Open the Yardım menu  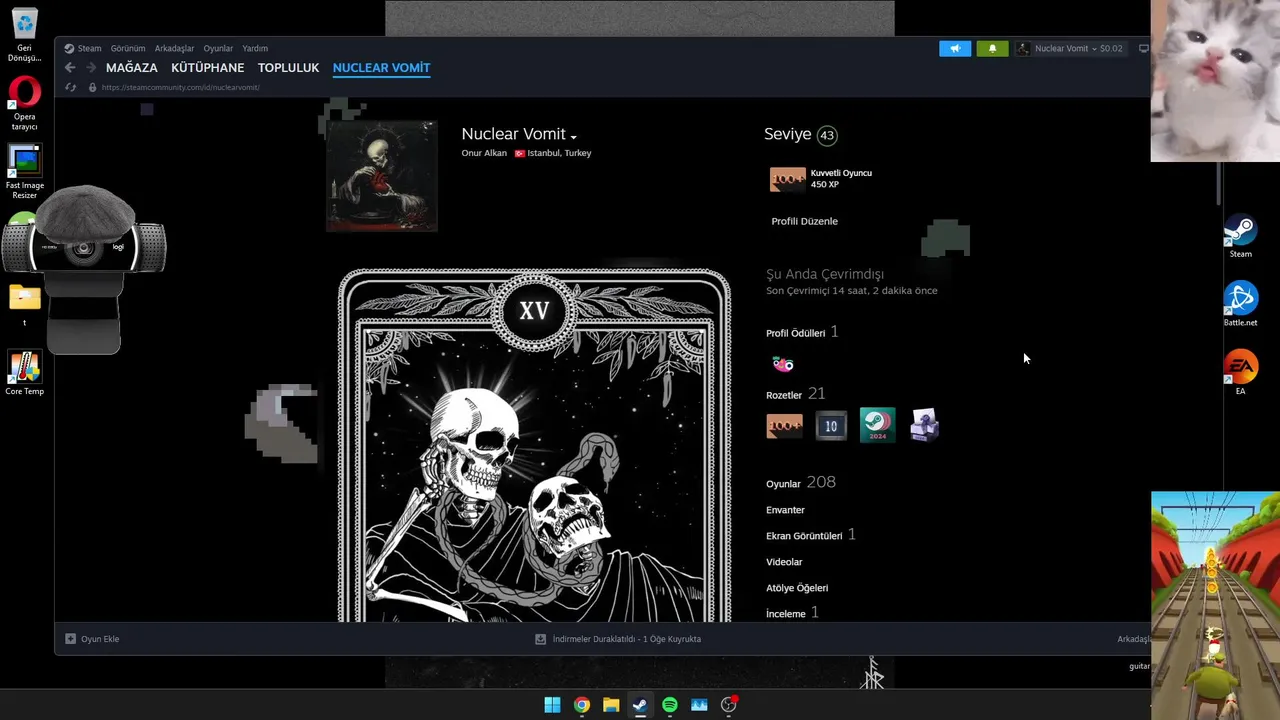[x=255, y=48]
